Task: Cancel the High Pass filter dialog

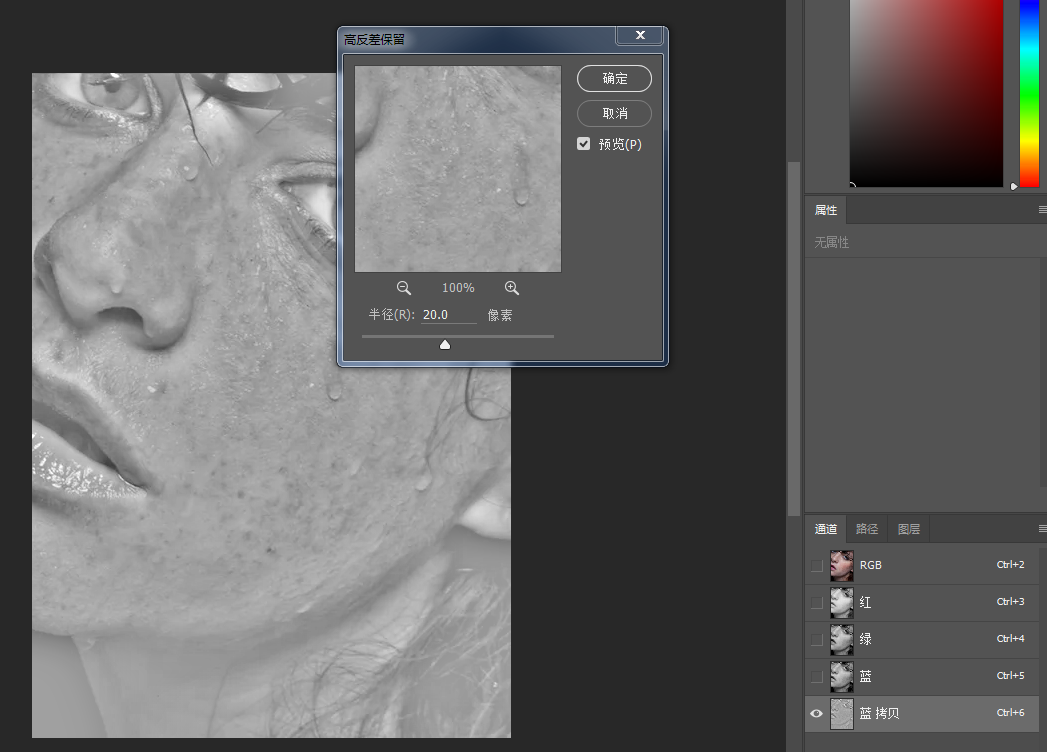Action: 614,114
